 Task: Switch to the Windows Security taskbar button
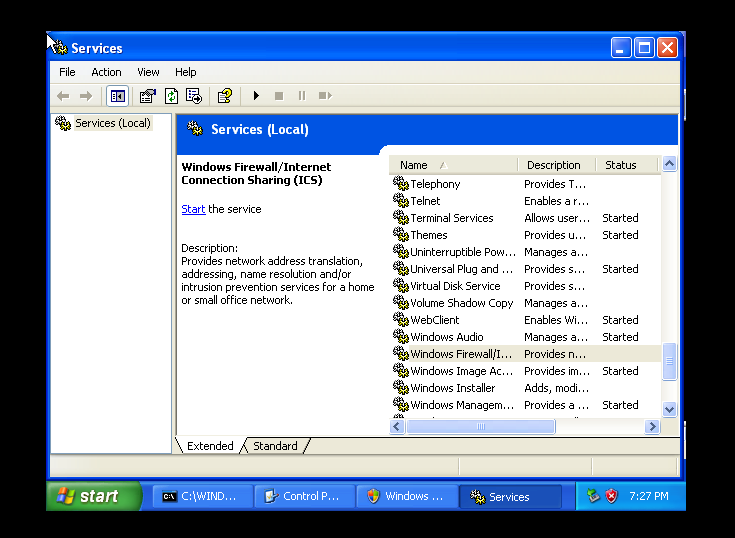point(407,496)
